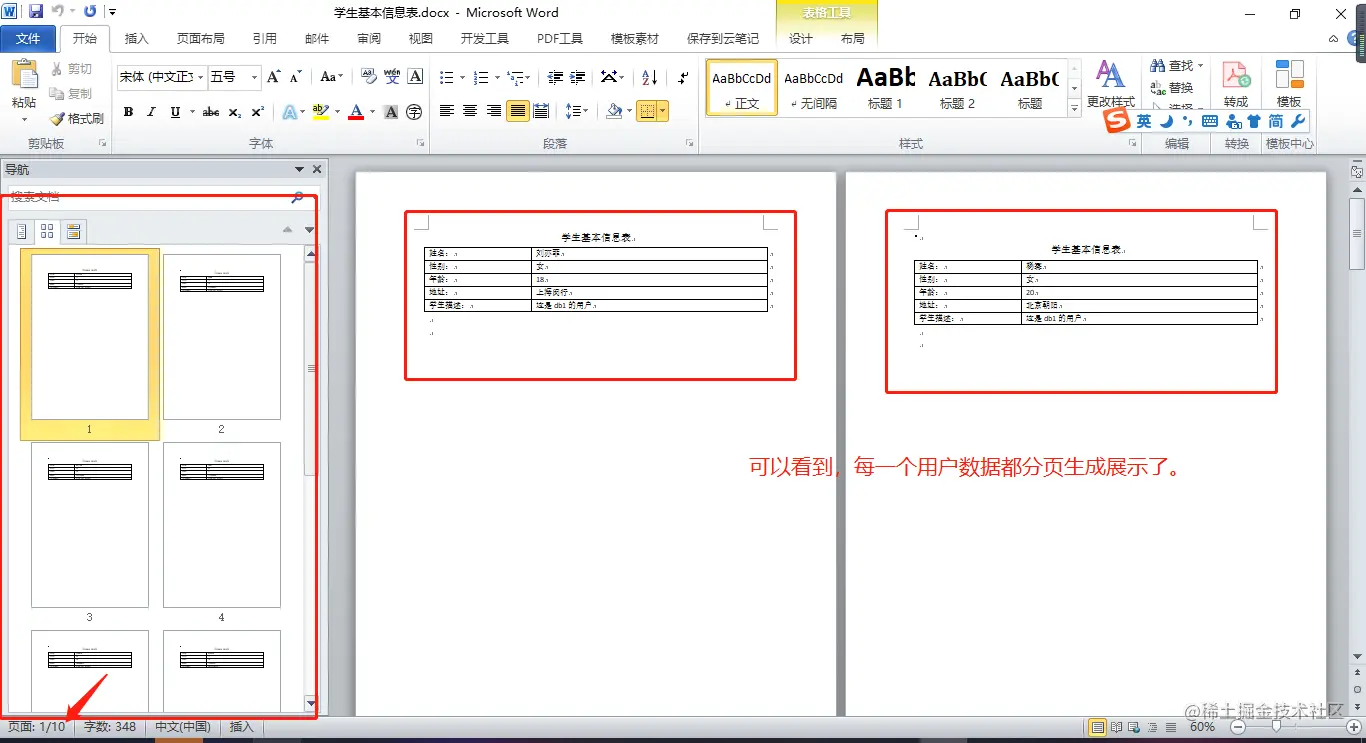1366x743 pixels.
Task: Open the 文件 file tab
Action: click(28, 39)
